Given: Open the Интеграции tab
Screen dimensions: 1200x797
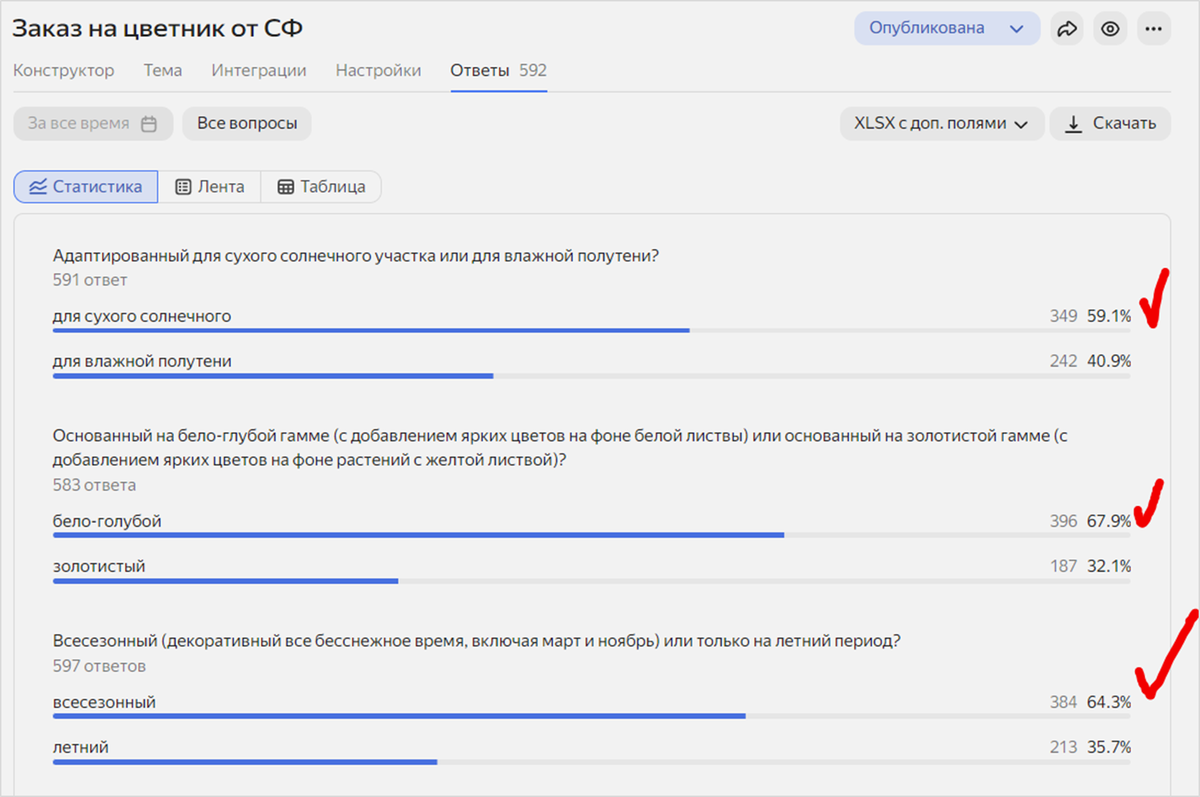Looking at the screenshot, I should tap(259, 71).
